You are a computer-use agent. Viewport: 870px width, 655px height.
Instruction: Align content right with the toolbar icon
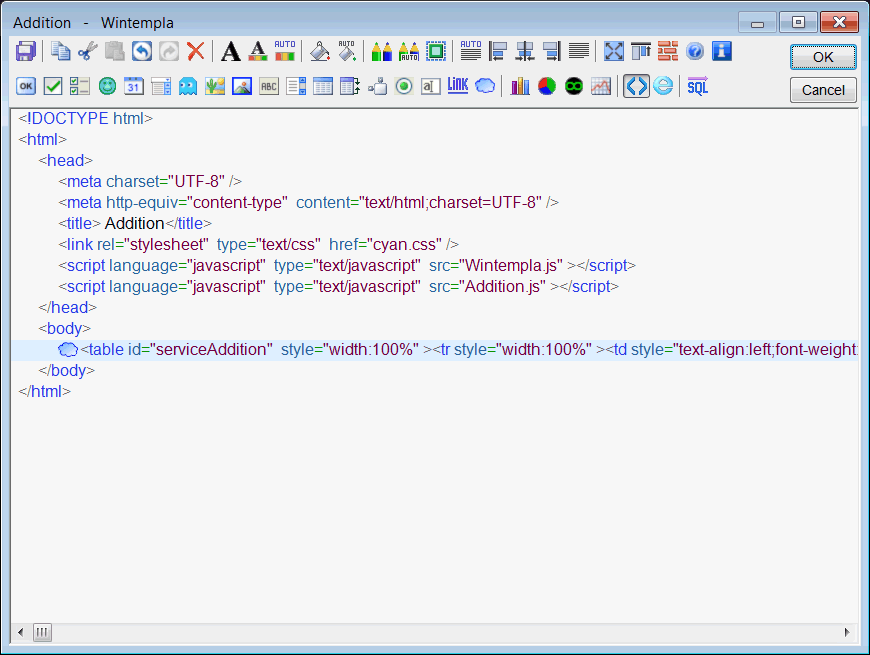[552, 52]
